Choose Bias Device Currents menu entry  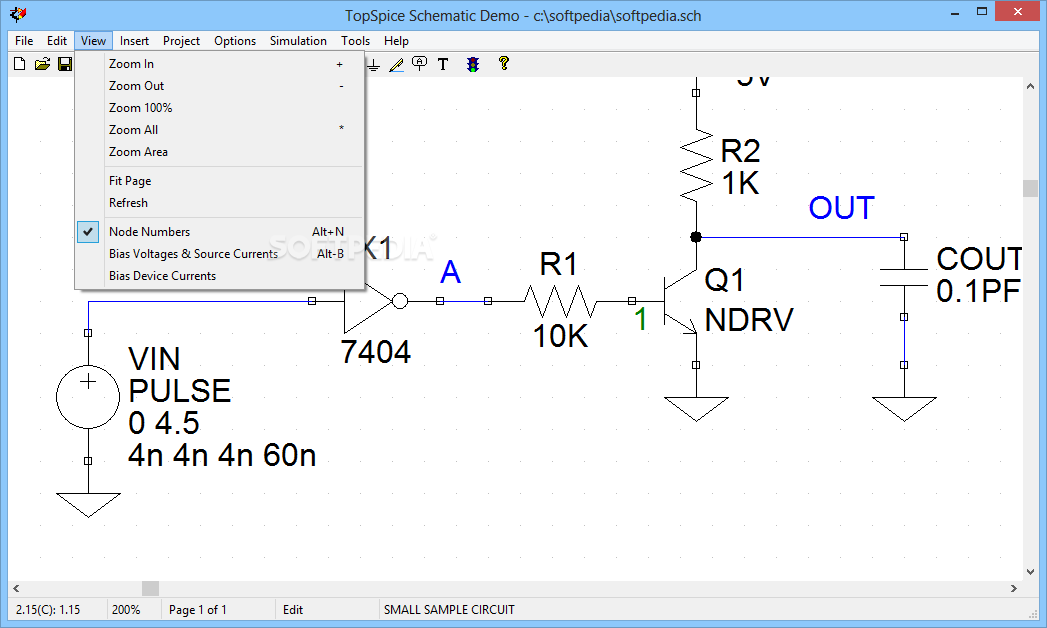coord(220,276)
